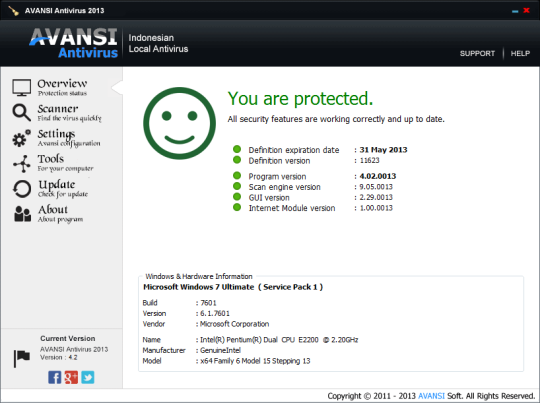Click the Vendor value 'Microsoft Corporation'
The width and height of the screenshot is (540, 403).
235,324
